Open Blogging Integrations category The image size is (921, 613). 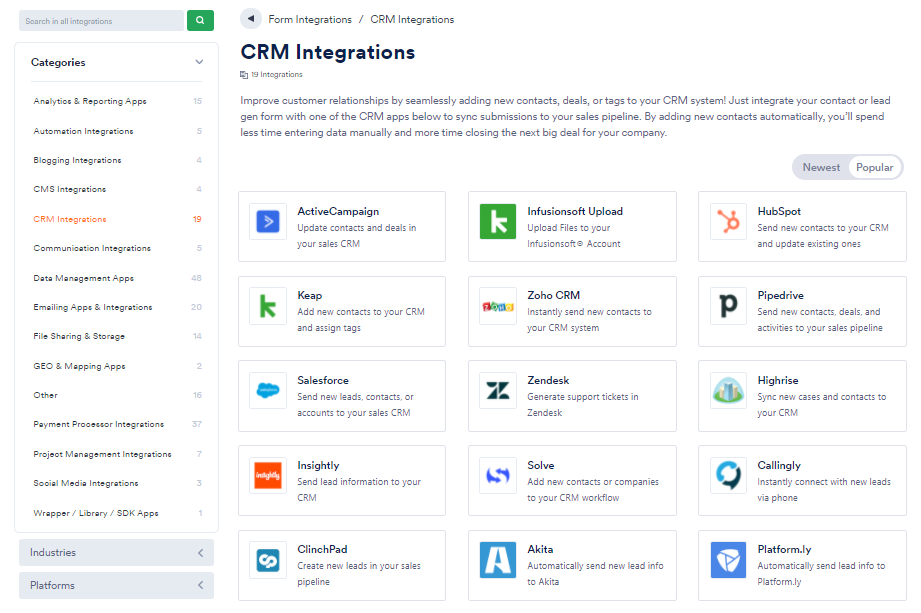[x=116, y=160]
